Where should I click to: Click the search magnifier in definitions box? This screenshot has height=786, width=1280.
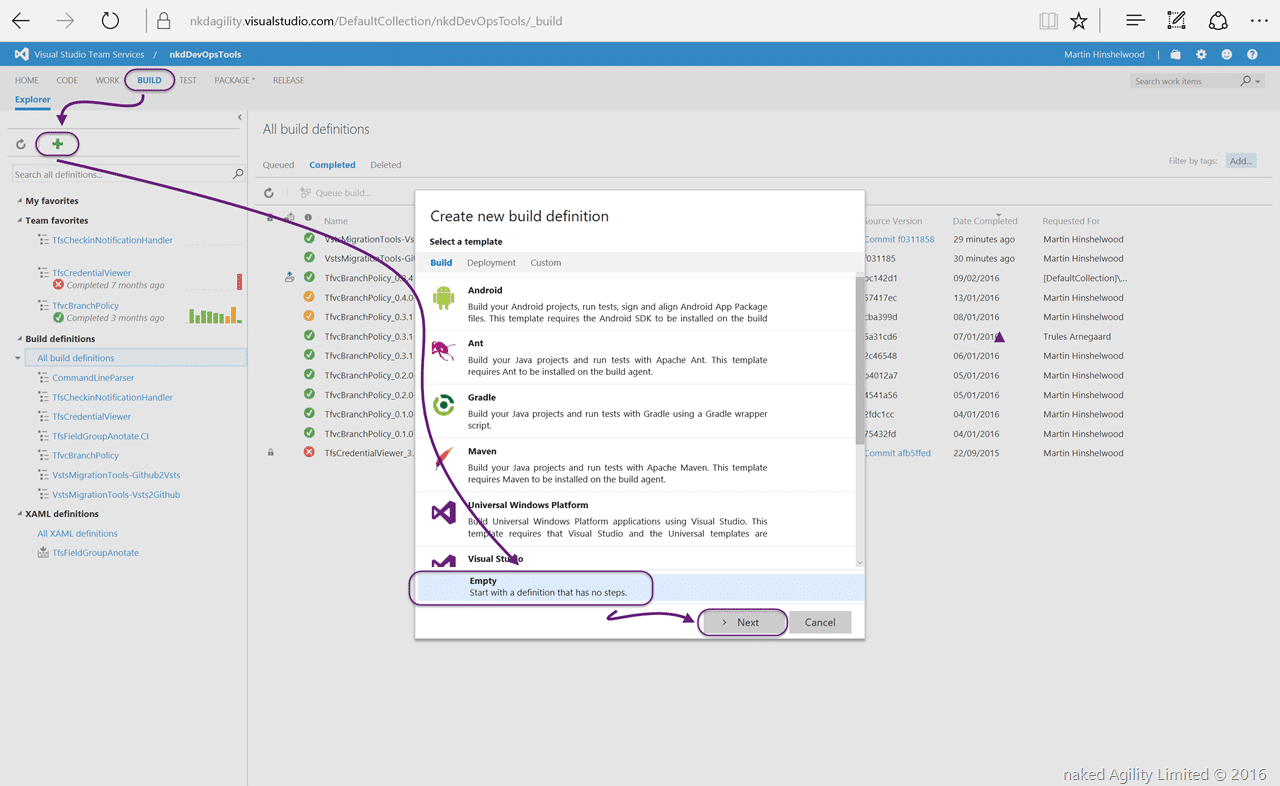[238, 174]
